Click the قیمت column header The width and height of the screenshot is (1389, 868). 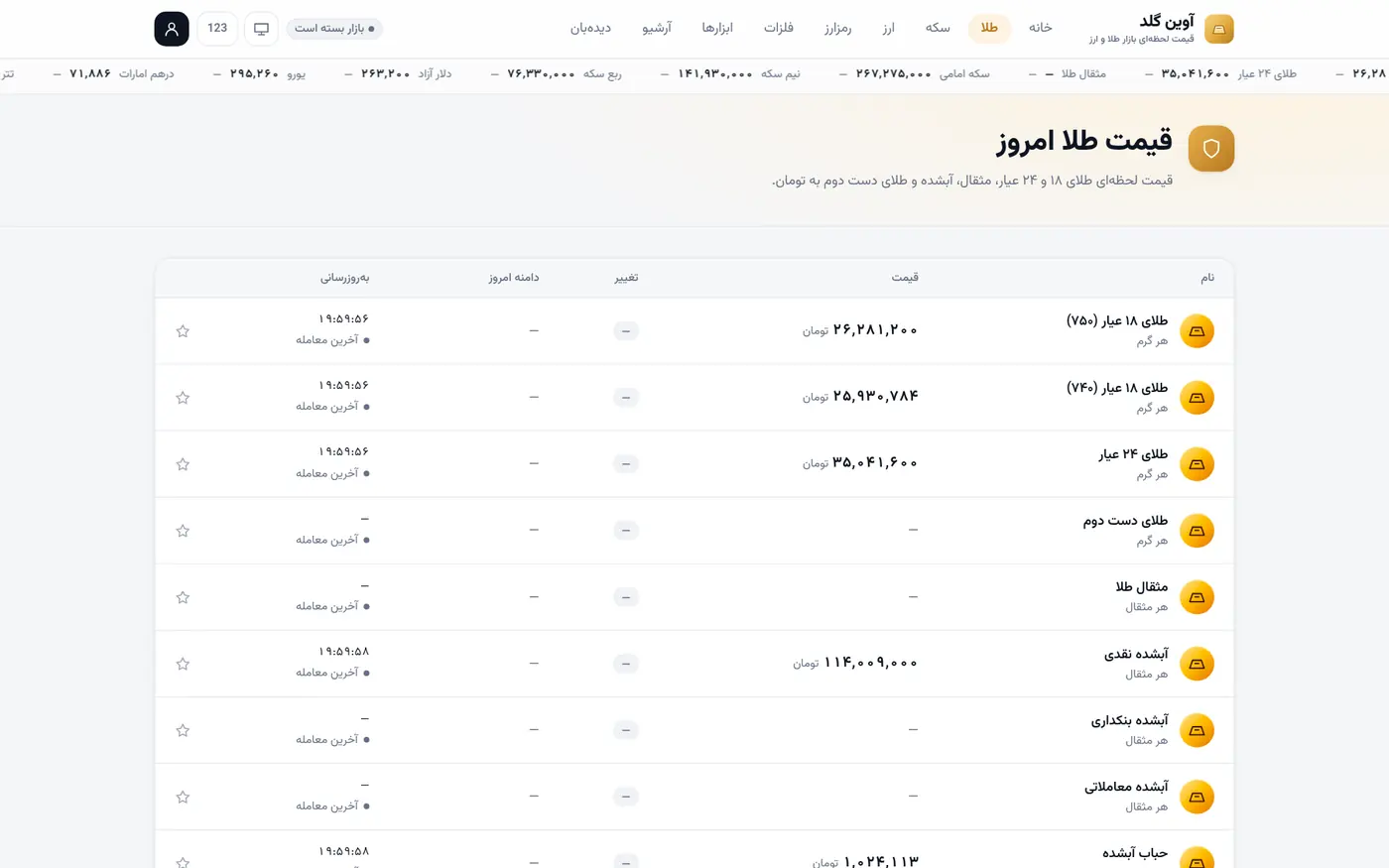(905, 278)
